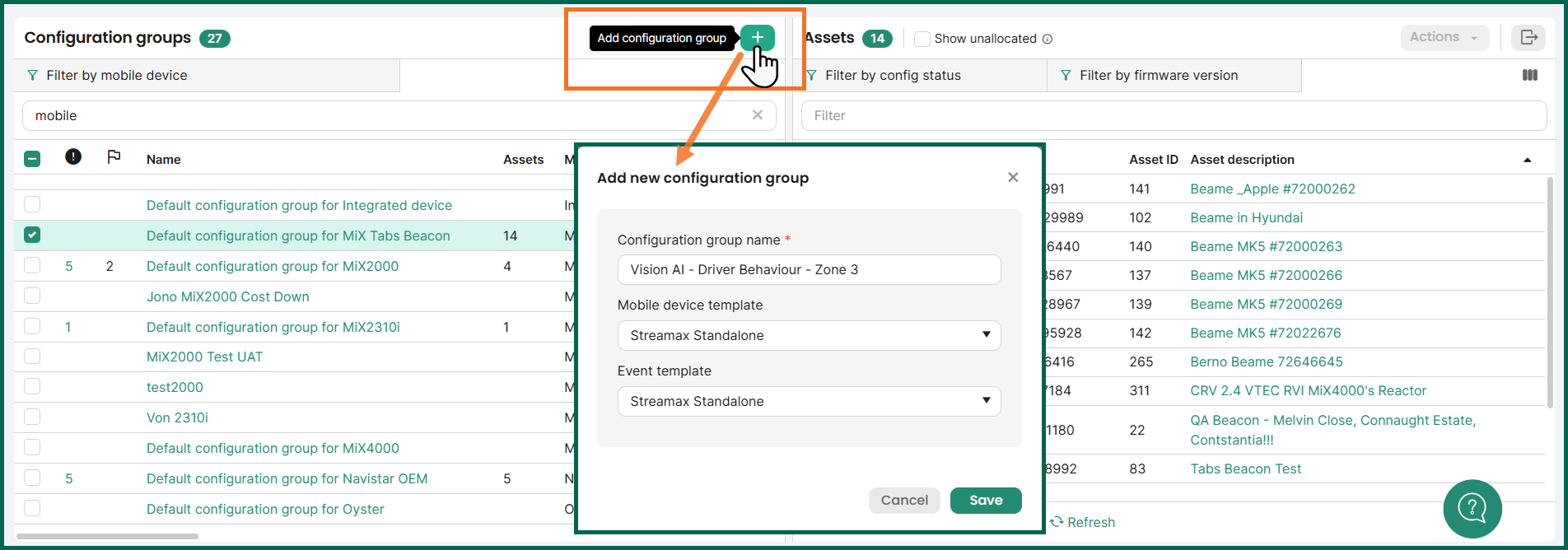Sort by the Assets column header
This screenshot has height=550, width=1568.
tap(523, 160)
